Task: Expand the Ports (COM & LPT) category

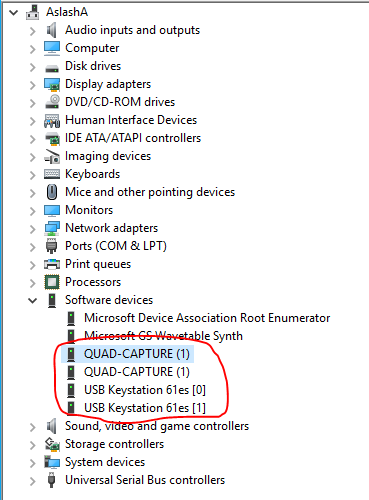Action: tap(32, 247)
